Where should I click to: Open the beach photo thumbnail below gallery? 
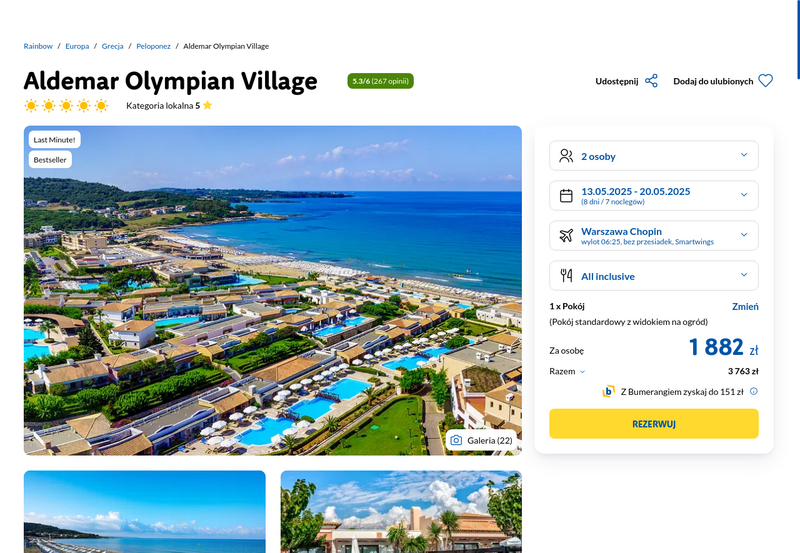click(x=144, y=512)
